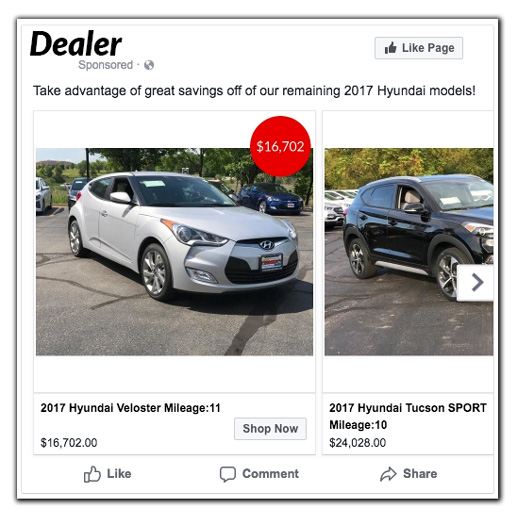Click the Sponsored label
Screen dimensions: 517x525
tap(105, 65)
